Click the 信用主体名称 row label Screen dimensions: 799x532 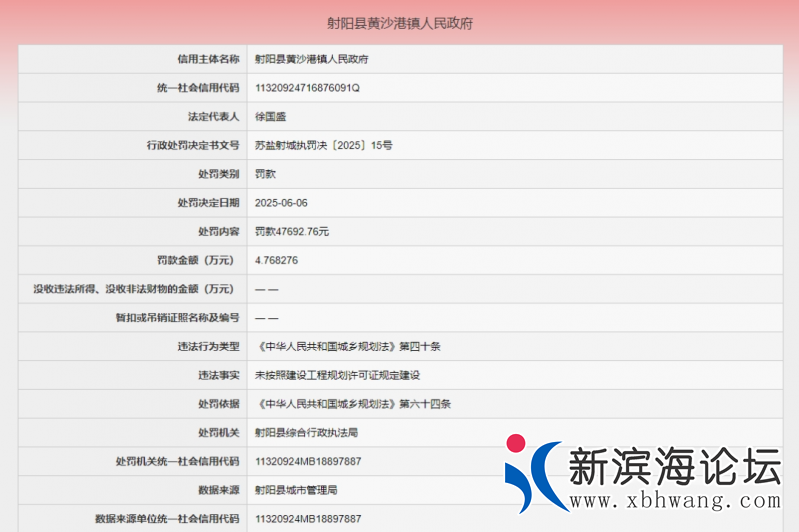click(x=208, y=59)
